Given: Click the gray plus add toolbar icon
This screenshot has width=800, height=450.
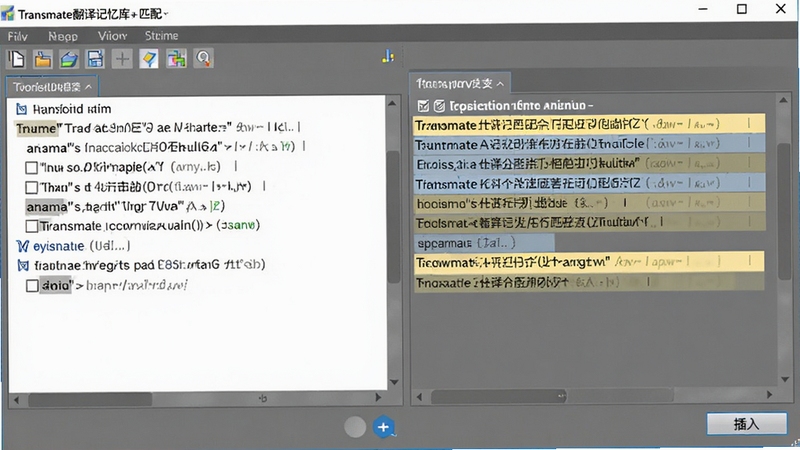Looking at the screenshot, I should (x=122, y=59).
